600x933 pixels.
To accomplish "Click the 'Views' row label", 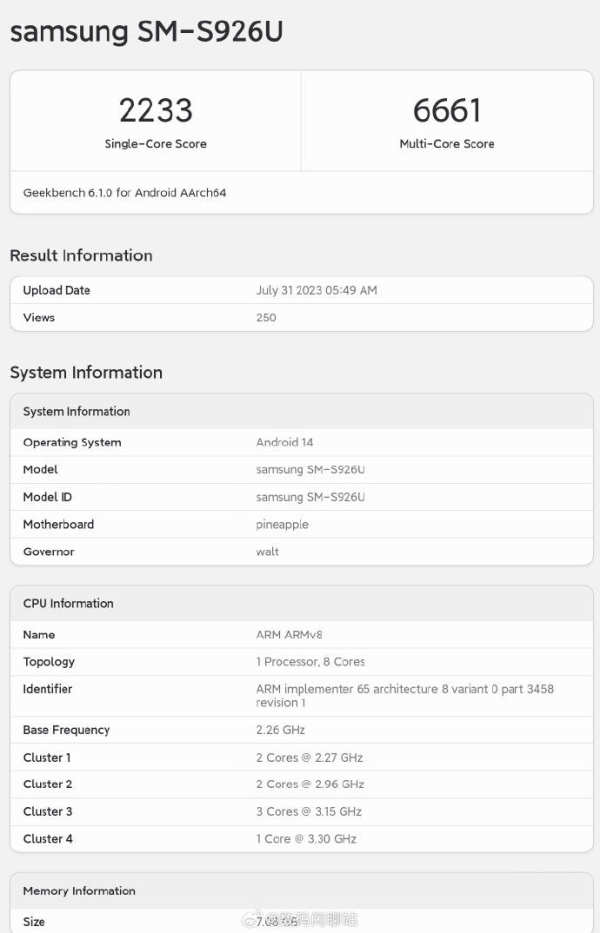I will 39,318.
